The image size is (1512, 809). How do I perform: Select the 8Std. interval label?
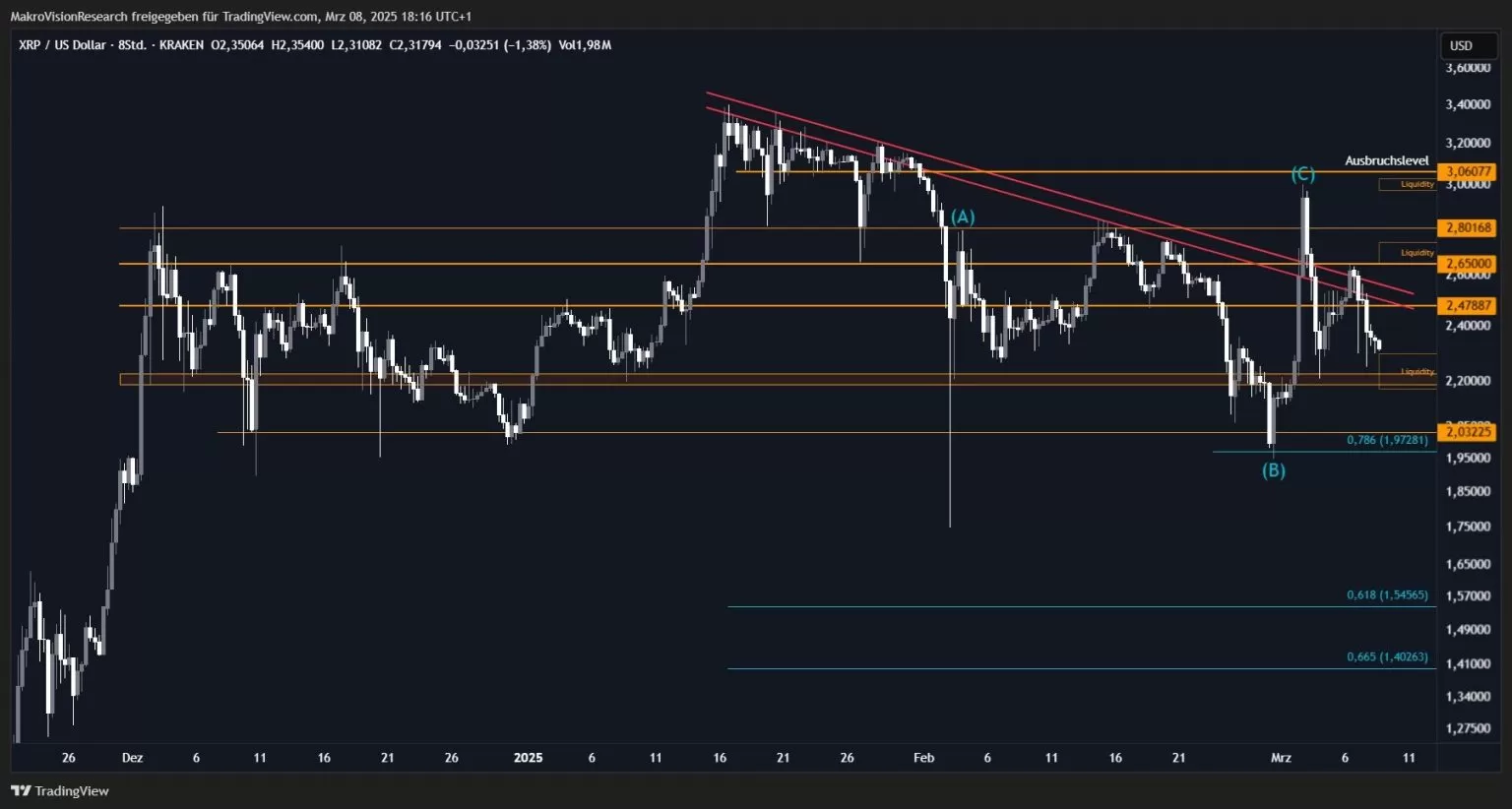click(132, 45)
